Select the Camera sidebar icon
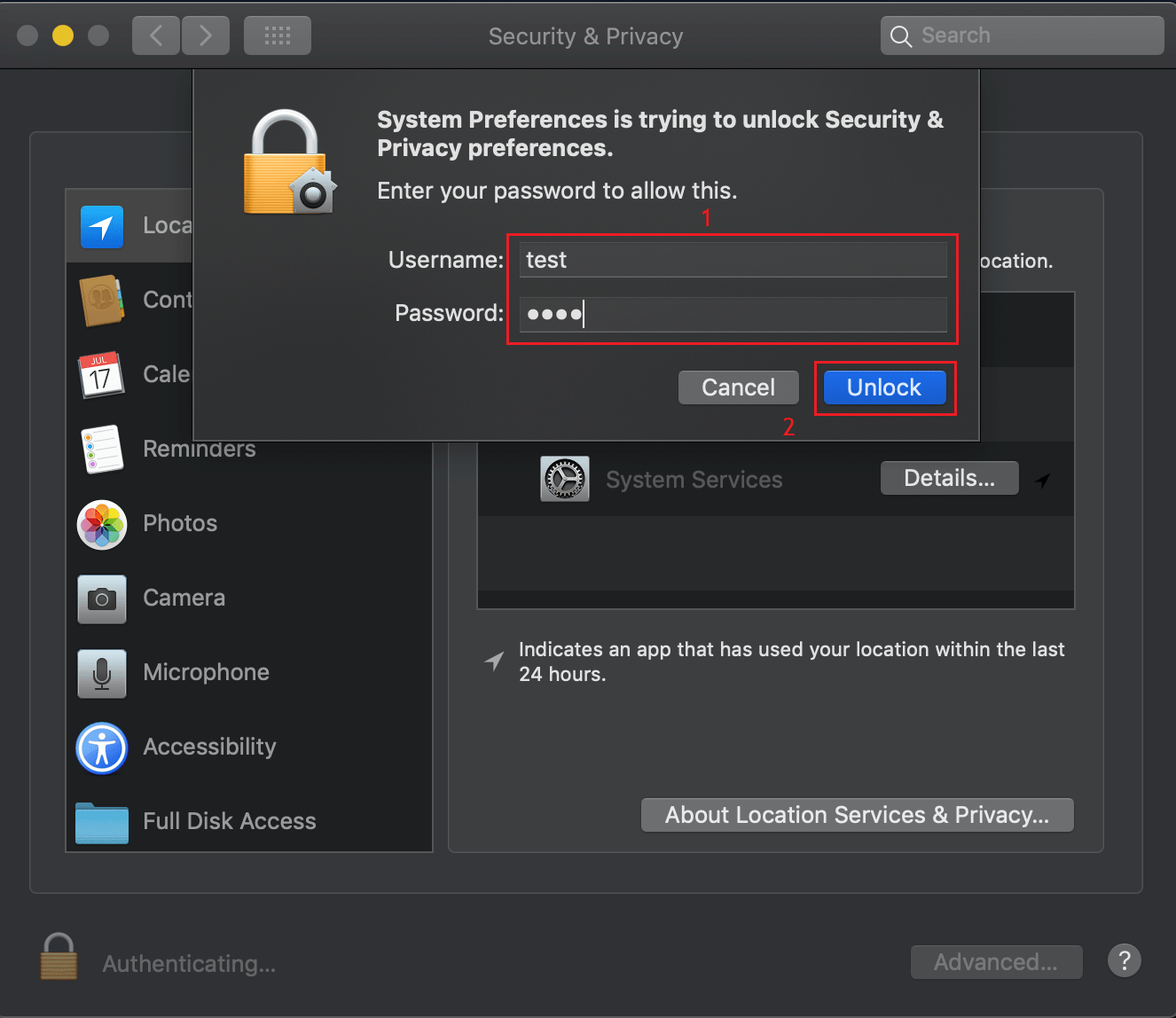The width and height of the screenshot is (1176, 1018). (102, 599)
